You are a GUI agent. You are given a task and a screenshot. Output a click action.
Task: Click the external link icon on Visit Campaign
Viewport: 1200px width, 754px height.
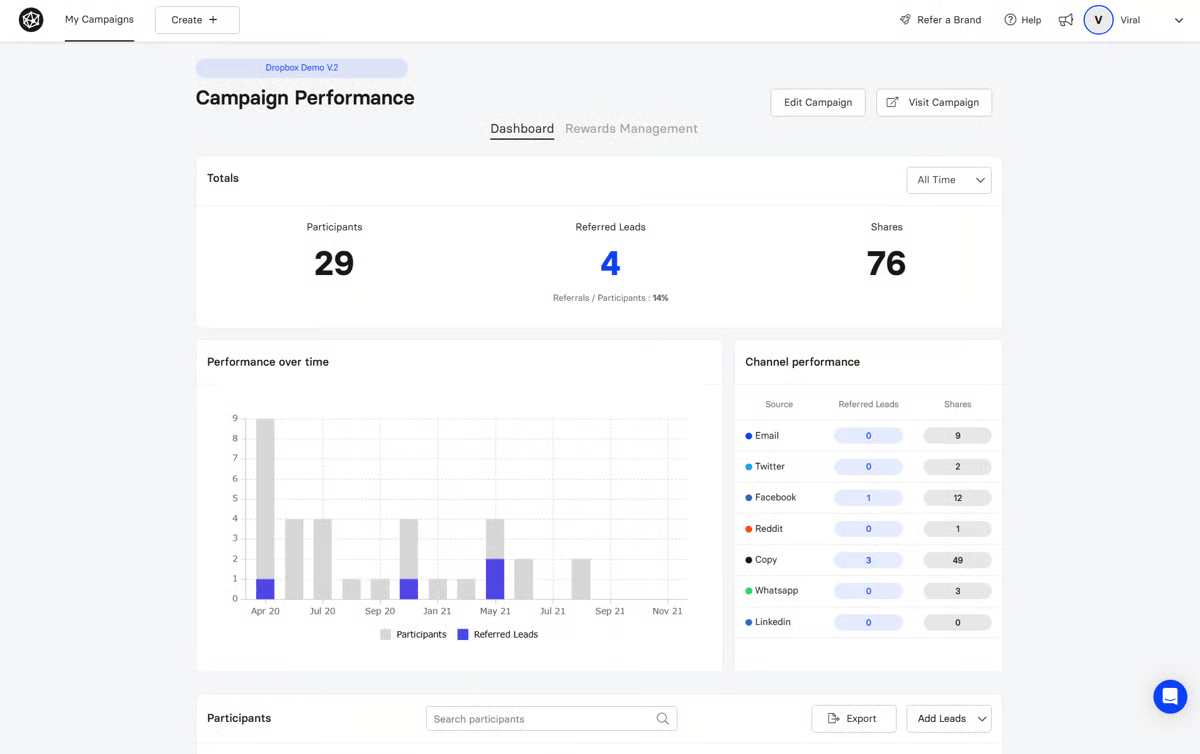(x=893, y=102)
